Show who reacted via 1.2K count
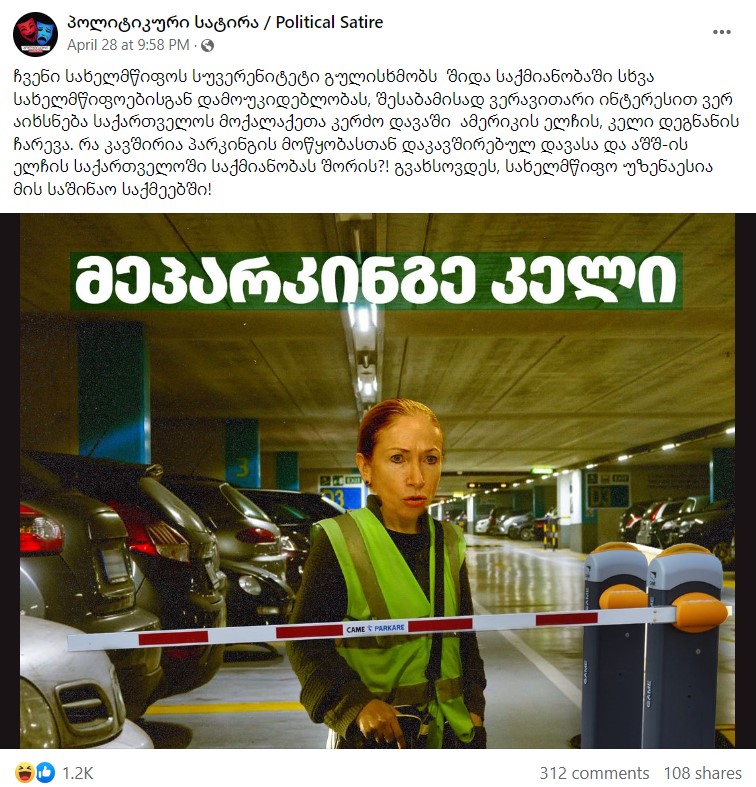The width and height of the screenshot is (756, 787). tap(77, 773)
